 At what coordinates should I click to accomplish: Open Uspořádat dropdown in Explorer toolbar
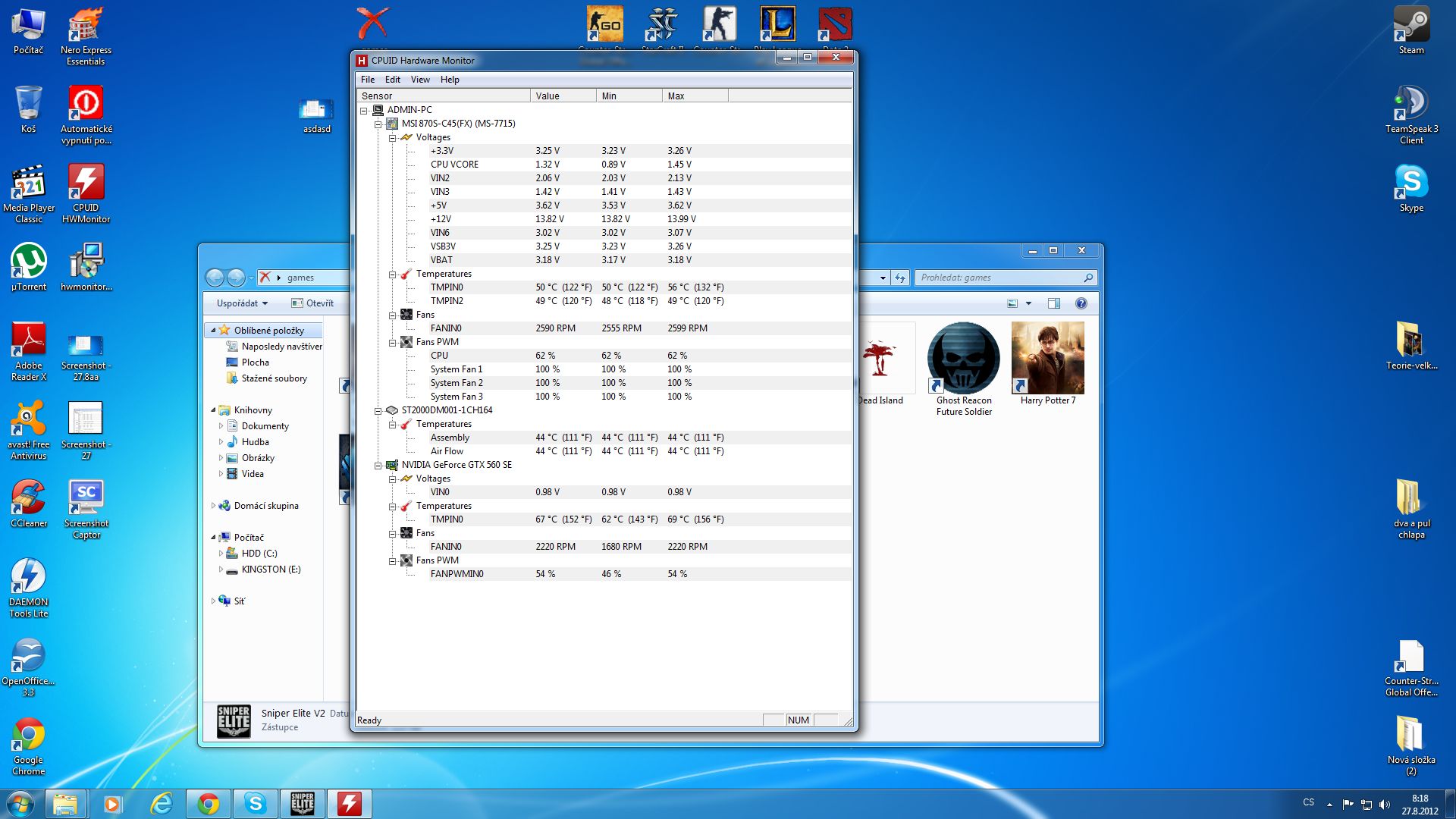242,303
